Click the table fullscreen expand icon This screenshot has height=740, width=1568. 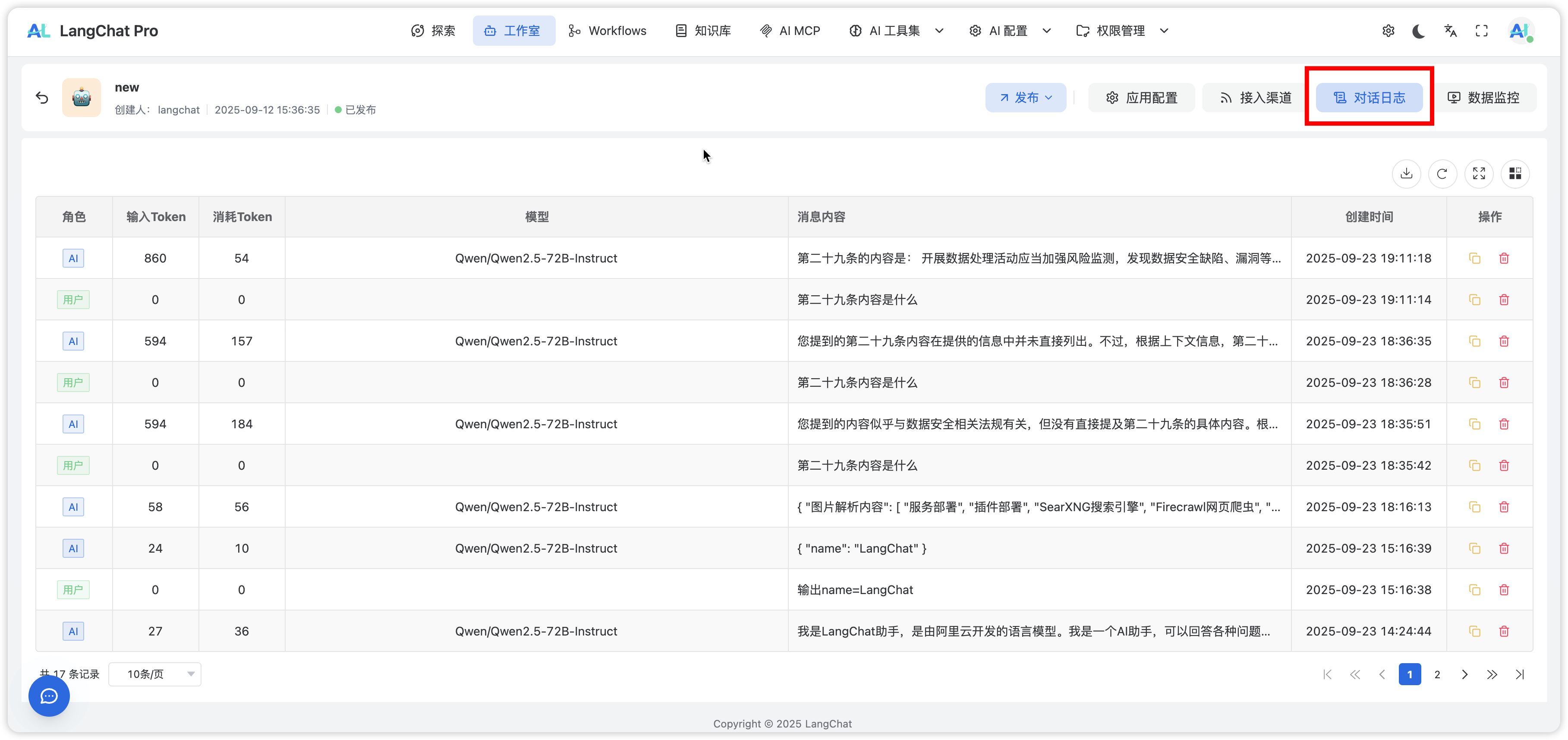pyautogui.click(x=1479, y=174)
